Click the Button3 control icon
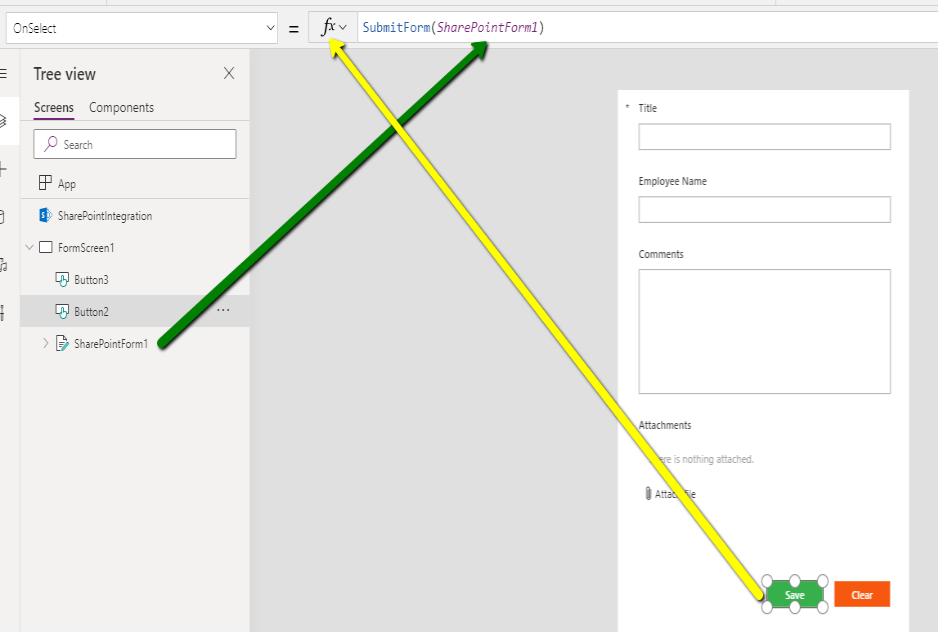The width and height of the screenshot is (938, 632). tap(62, 279)
